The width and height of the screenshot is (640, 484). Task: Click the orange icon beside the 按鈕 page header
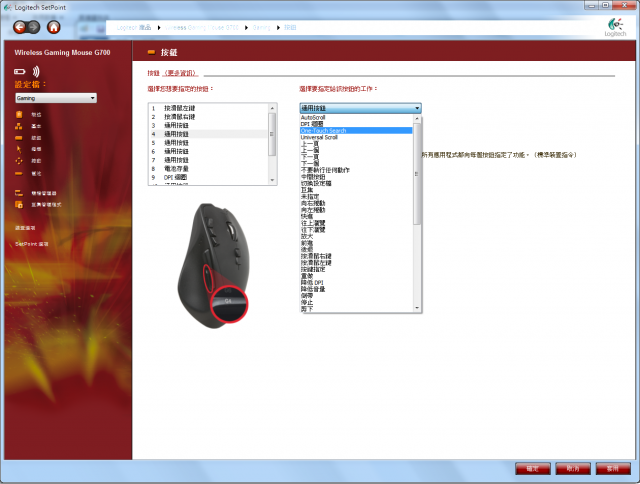tap(151, 52)
